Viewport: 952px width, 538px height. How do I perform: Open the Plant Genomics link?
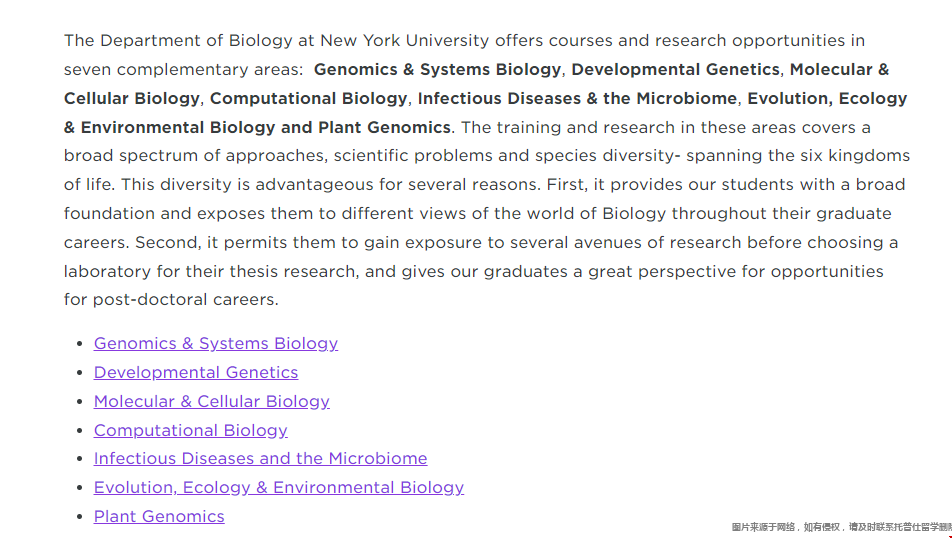pyautogui.click(x=159, y=517)
